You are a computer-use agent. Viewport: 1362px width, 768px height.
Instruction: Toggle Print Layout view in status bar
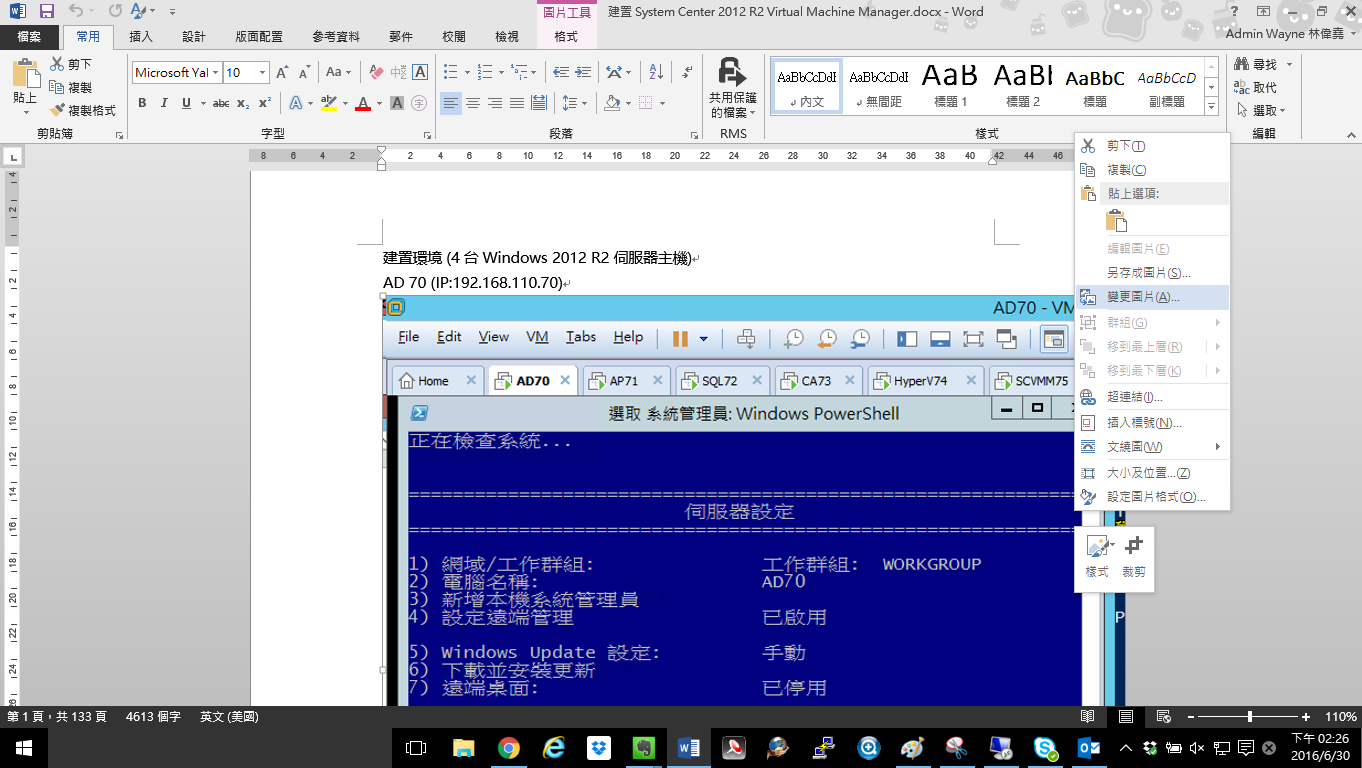click(1125, 717)
